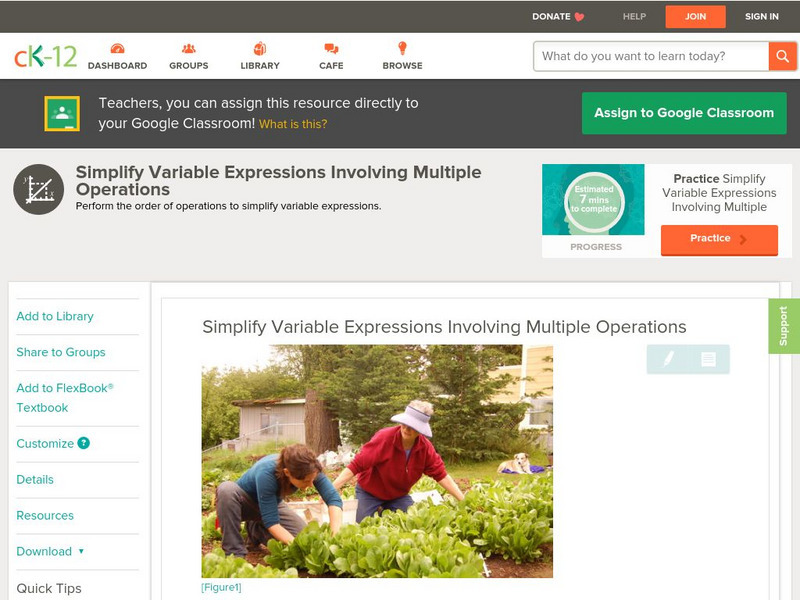Click Sign In
The width and height of the screenshot is (800, 600).
pyautogui.click(x=762, y=16)
